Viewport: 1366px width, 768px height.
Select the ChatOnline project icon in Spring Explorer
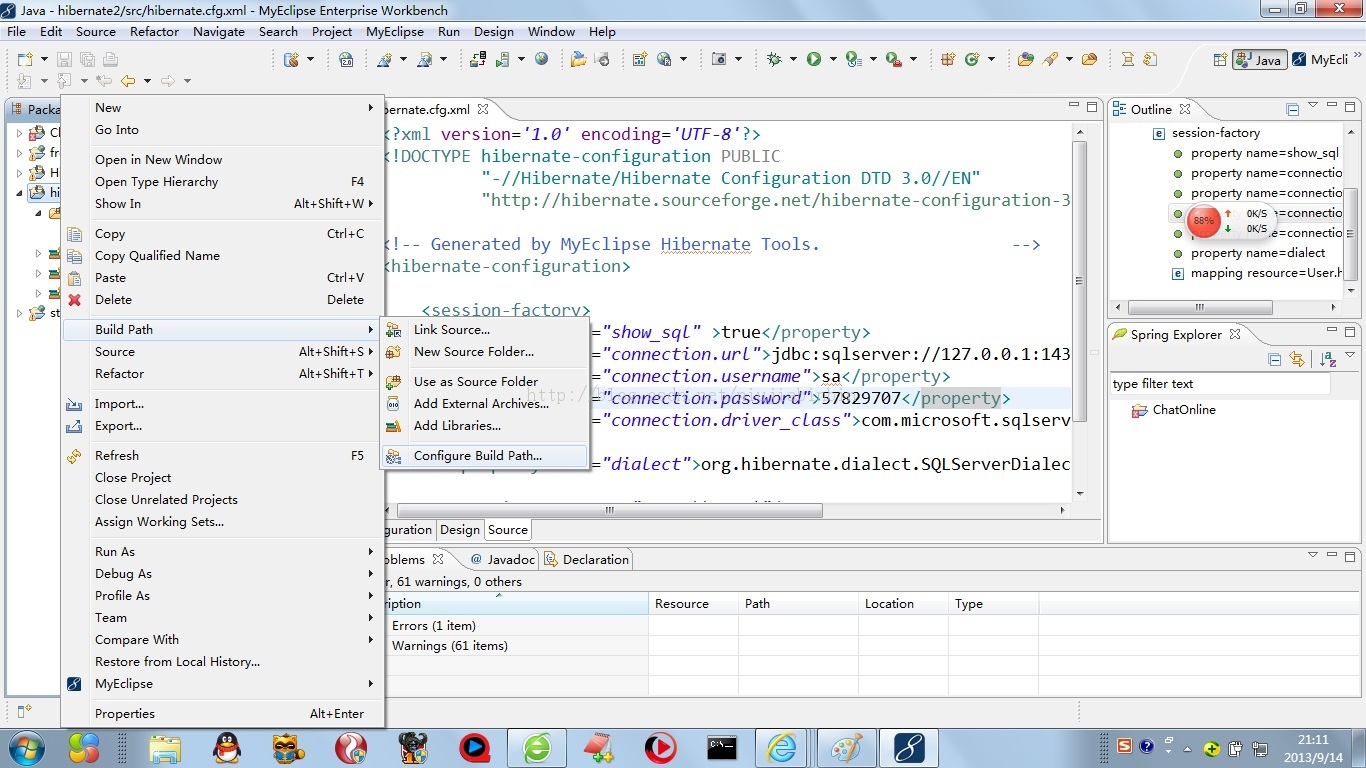[x=1138, y=410]
